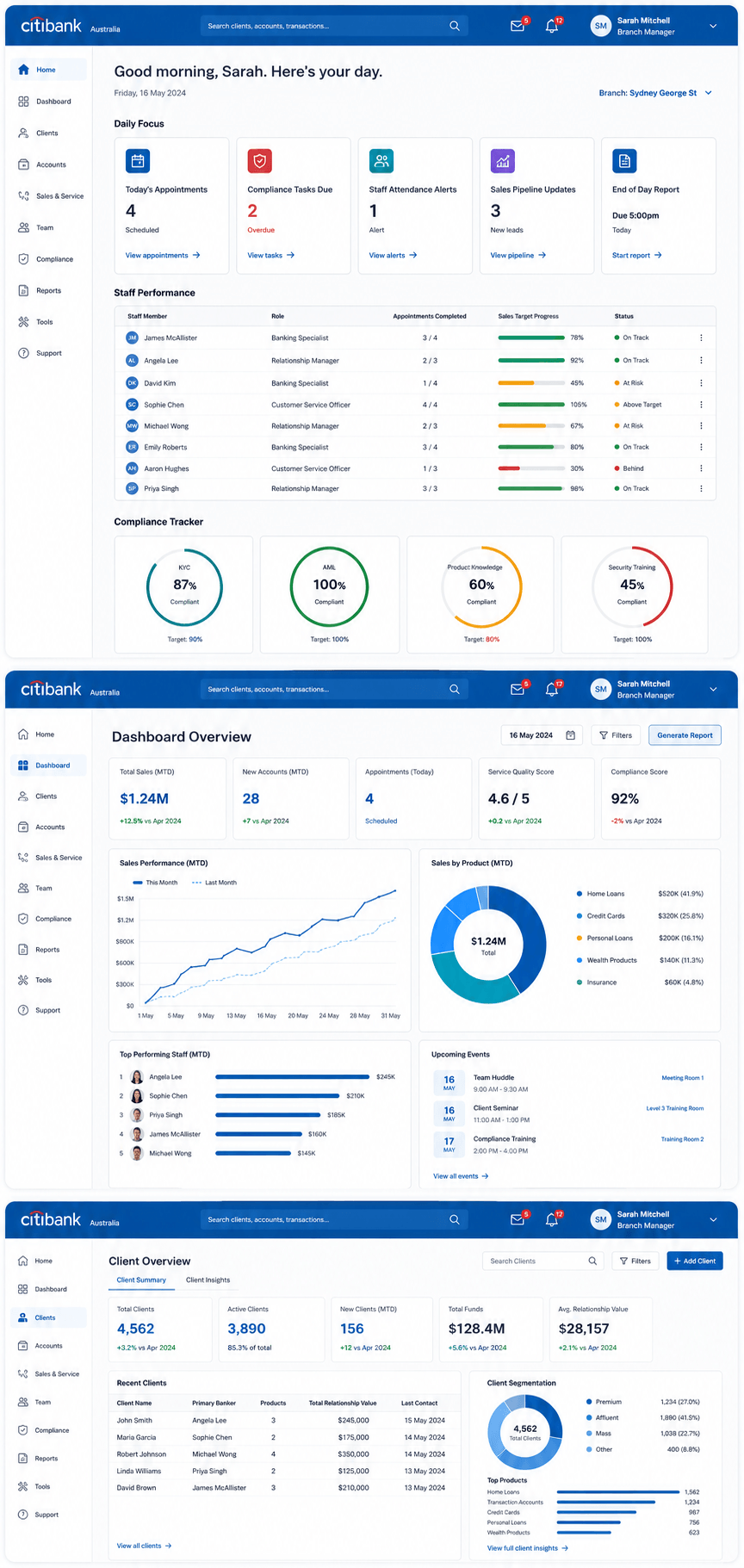Viewport: 744px width, 1568px height.
Task: Open Filters on the Client Overview screen
Action: 635,1261
